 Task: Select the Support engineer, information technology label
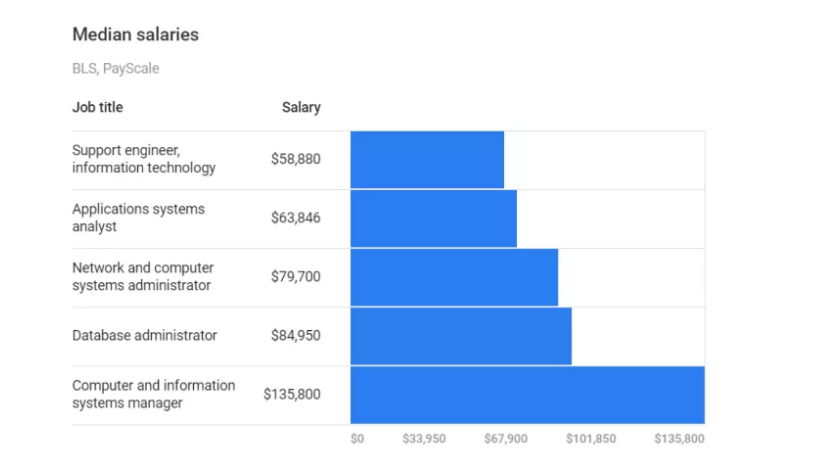pyautogui.click(x=143, y=159)
